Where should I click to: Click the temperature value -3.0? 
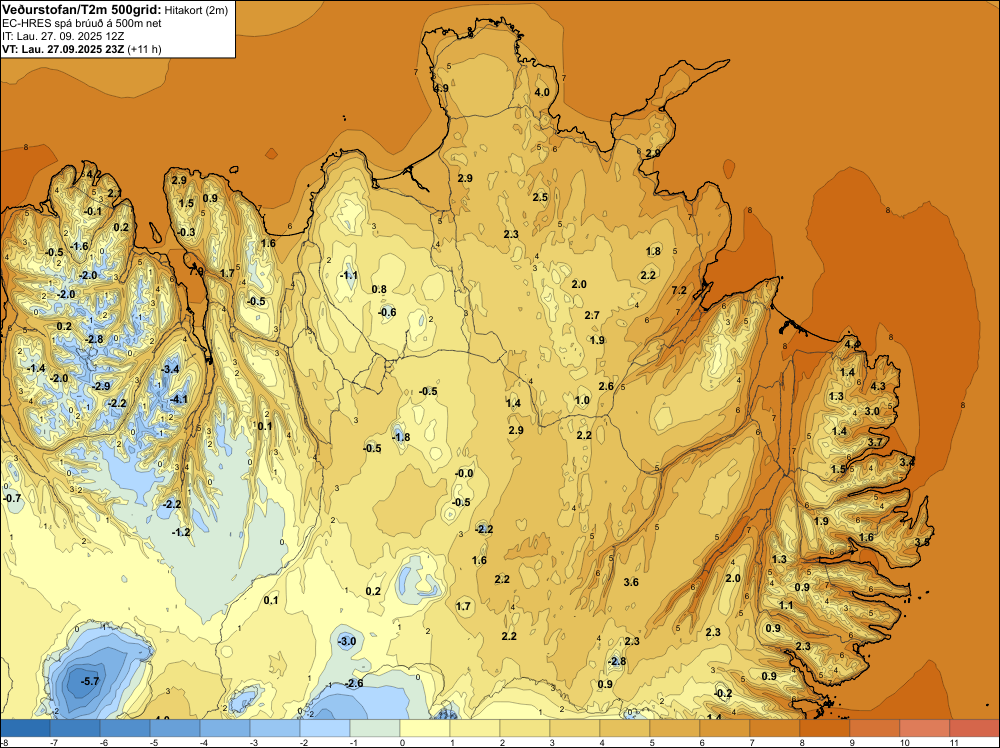coord(346,641)
